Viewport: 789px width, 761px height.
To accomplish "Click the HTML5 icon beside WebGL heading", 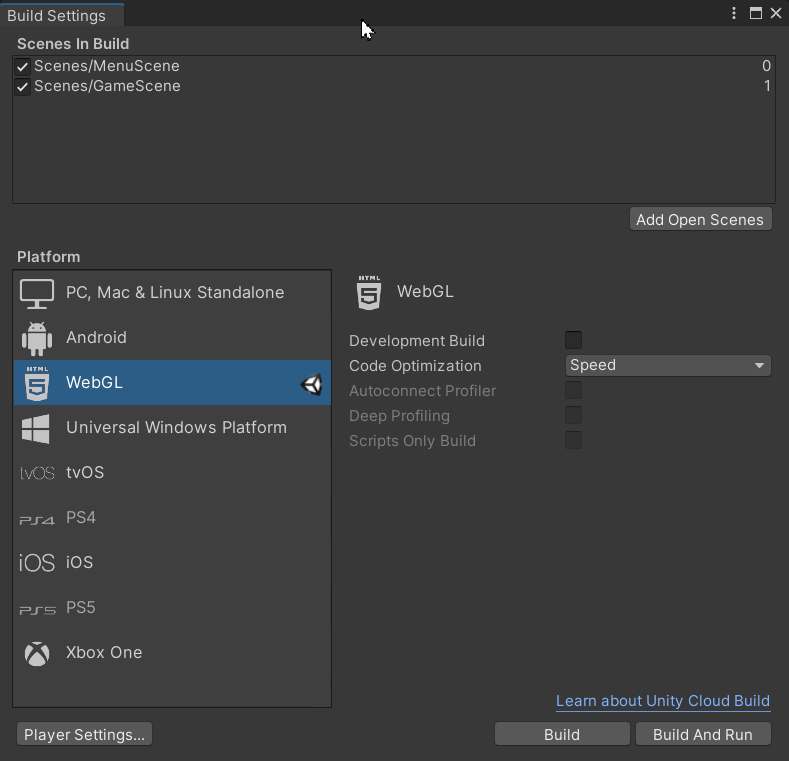I will 369,292.
